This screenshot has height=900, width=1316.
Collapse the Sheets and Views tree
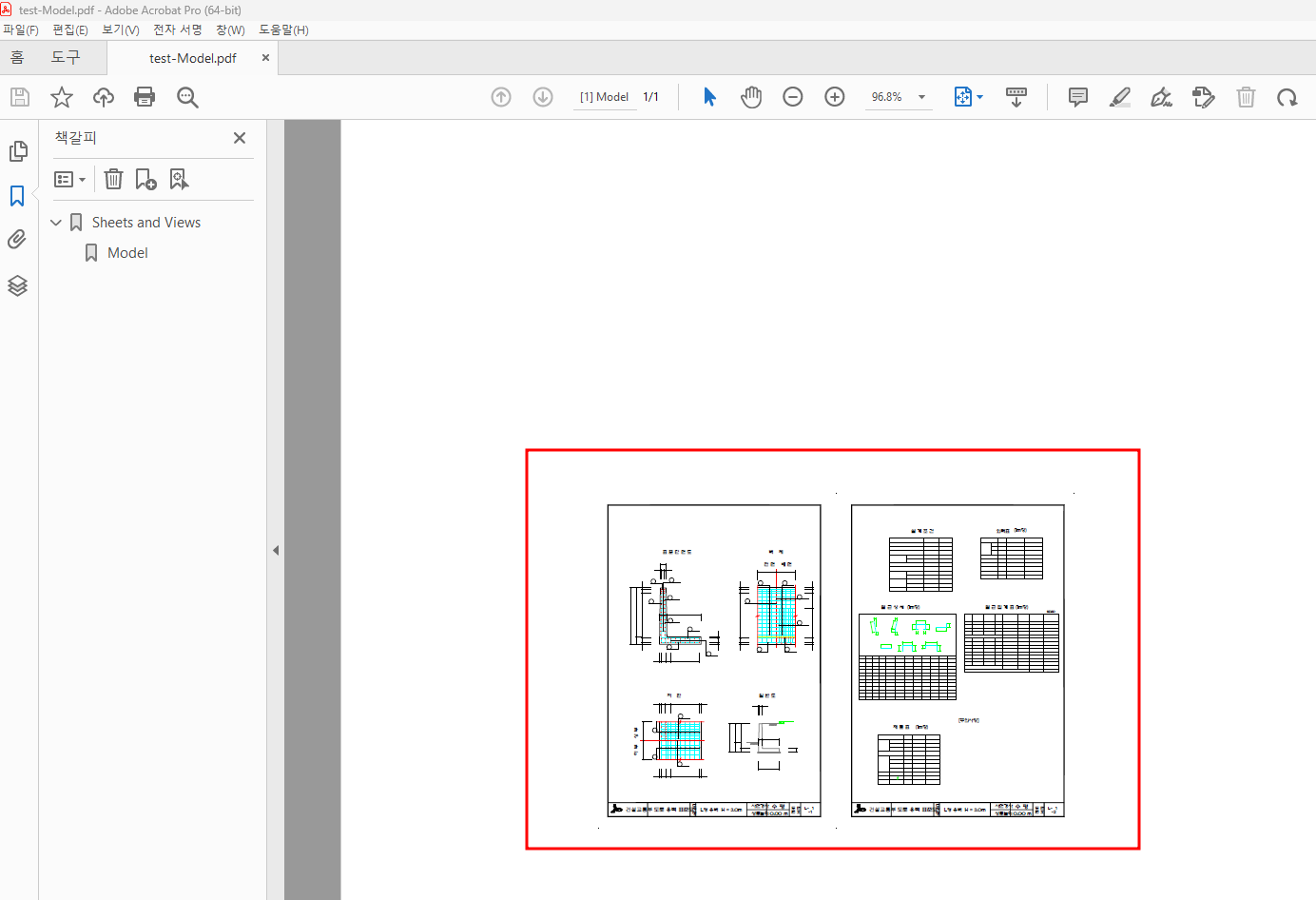pyautogui.click(x=56, y=222)
